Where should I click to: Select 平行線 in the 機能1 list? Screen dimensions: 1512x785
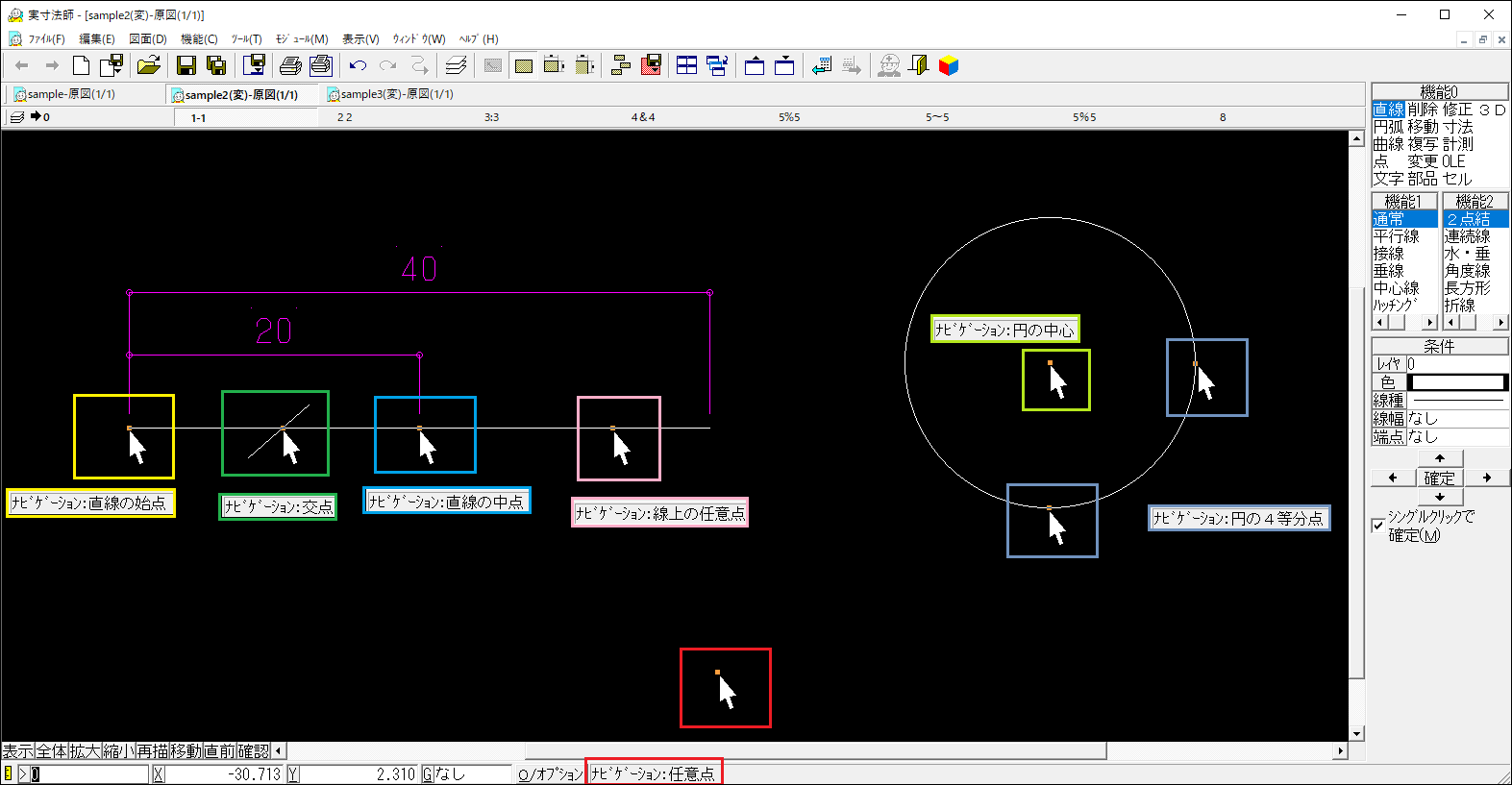tap(1397, 236)
